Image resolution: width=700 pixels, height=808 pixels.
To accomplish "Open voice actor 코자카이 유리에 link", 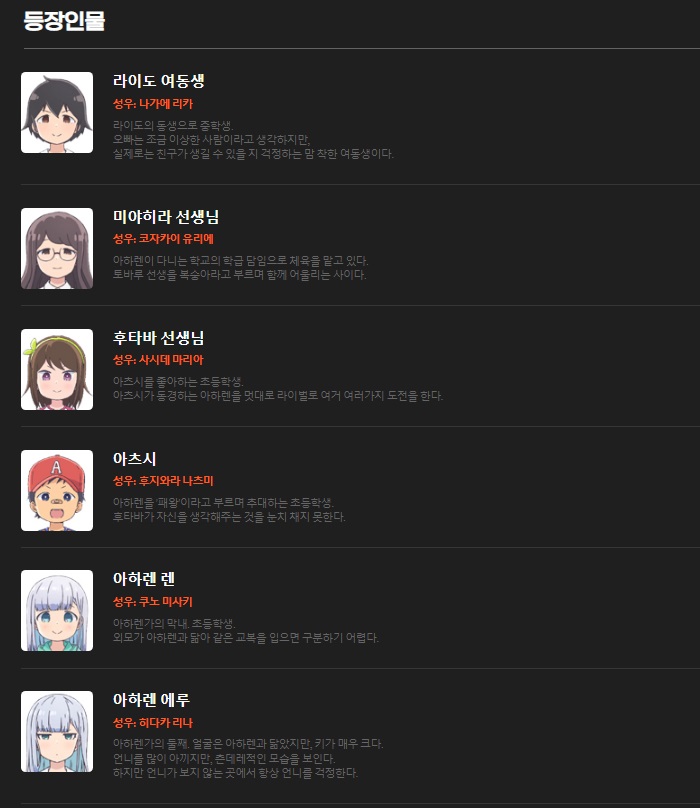I will pyautogui.click(x=176, y=239).
